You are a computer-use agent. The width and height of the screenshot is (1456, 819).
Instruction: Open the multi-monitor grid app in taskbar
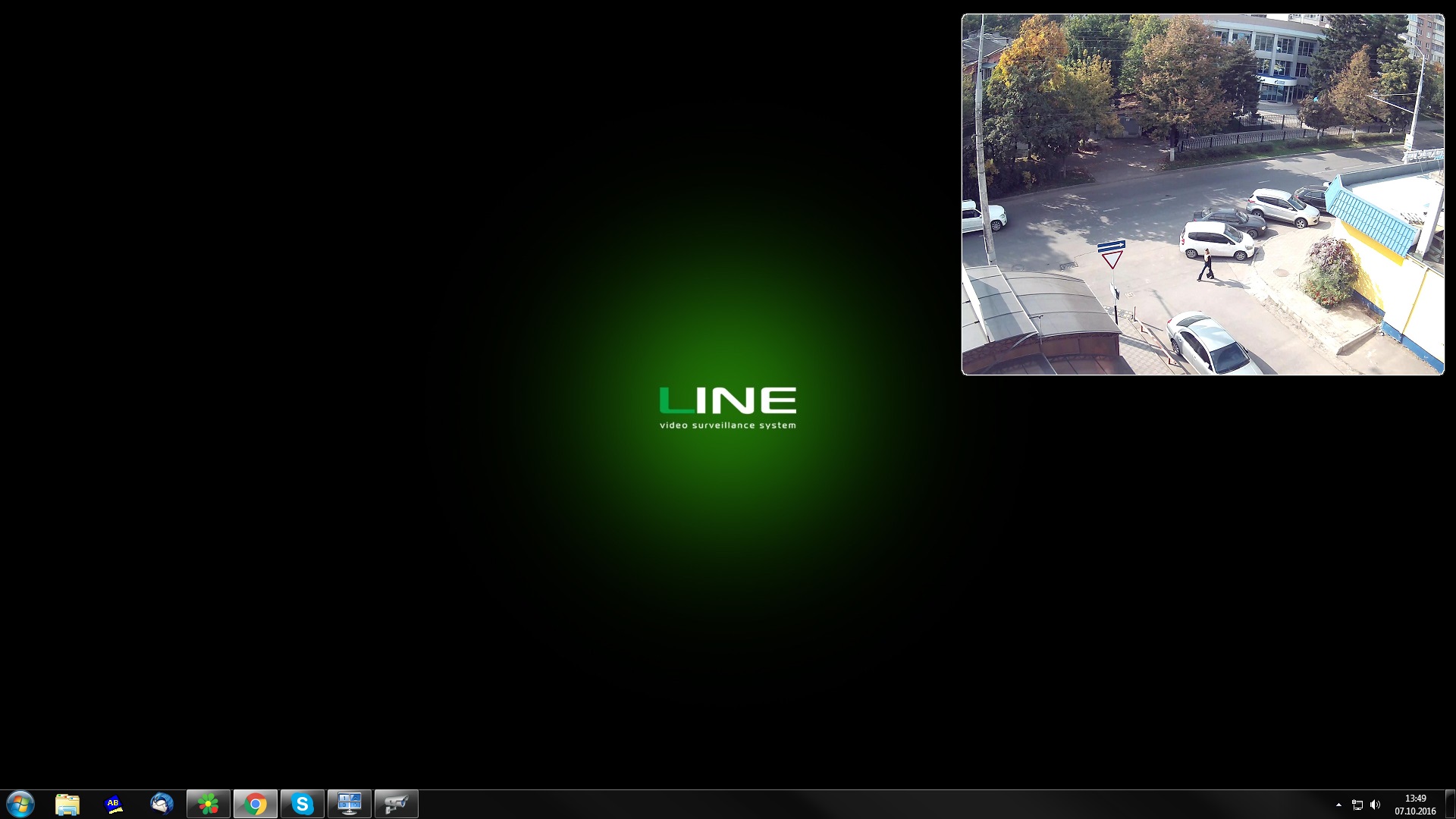350,804
